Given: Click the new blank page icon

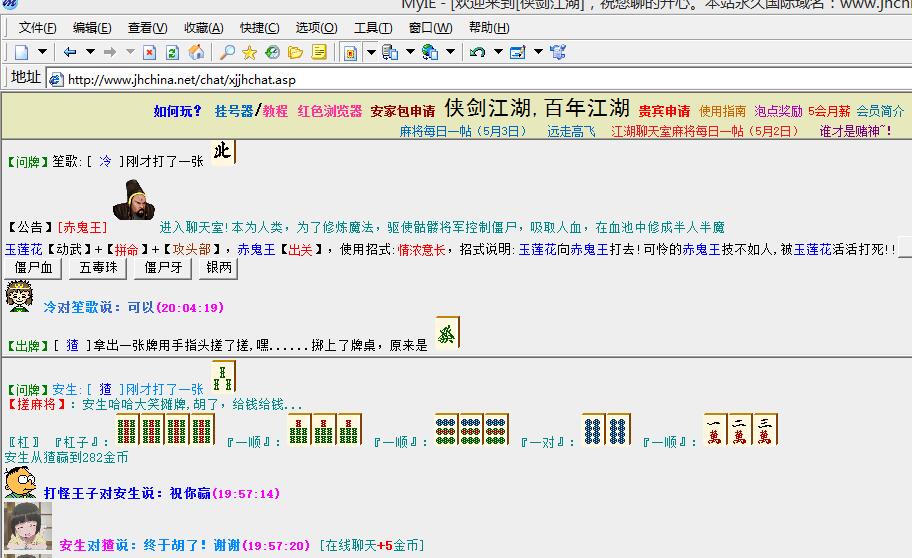Looking at the screenshot, I should pos(22,52).
